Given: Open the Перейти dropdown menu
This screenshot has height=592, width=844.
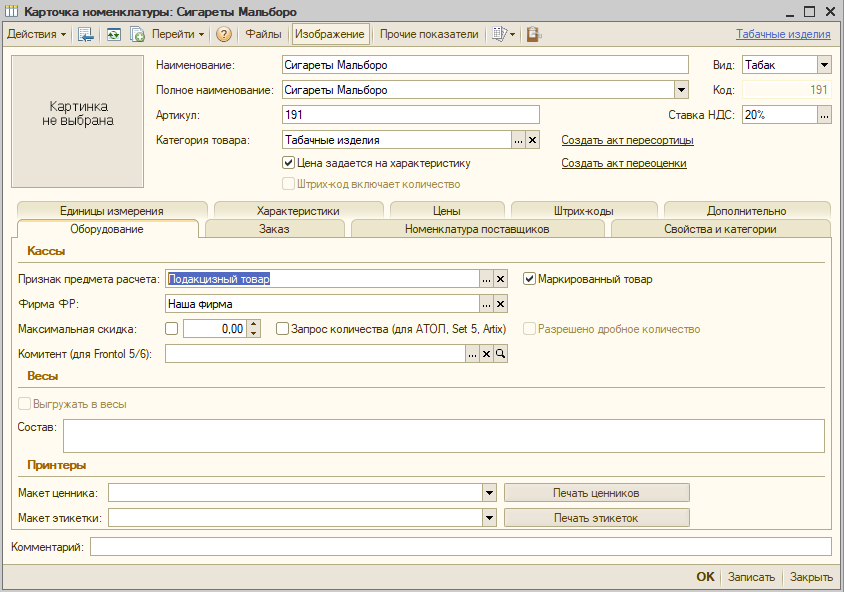Looking at the screenshot, I should (178, 34).
